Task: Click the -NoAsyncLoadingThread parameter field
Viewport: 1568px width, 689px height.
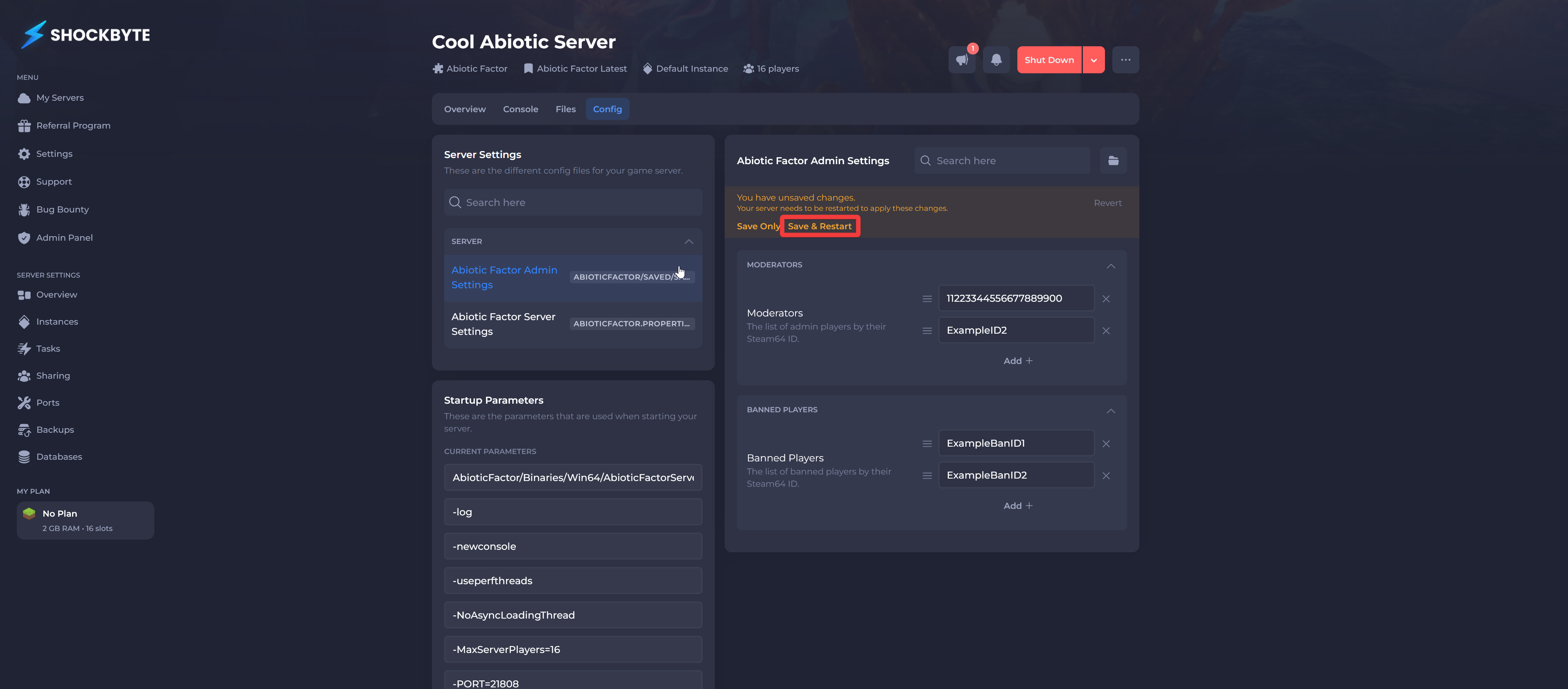Action: point(573,615)
